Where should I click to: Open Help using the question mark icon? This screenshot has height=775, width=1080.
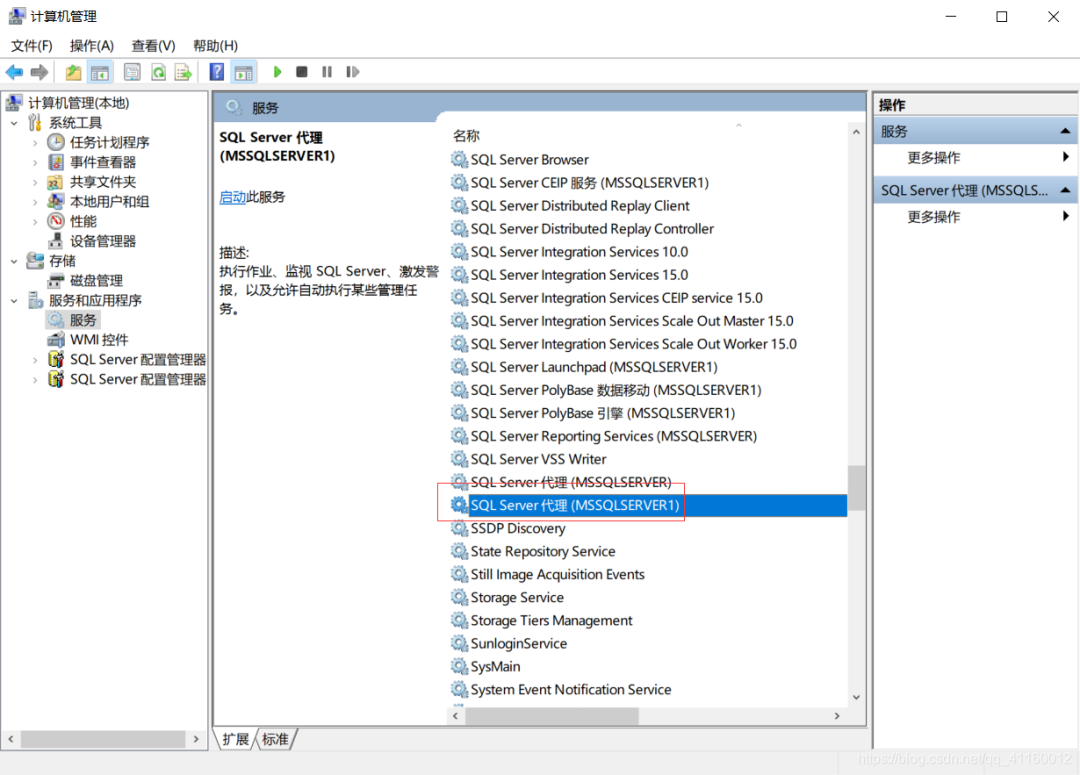click(x=218, y=71)
